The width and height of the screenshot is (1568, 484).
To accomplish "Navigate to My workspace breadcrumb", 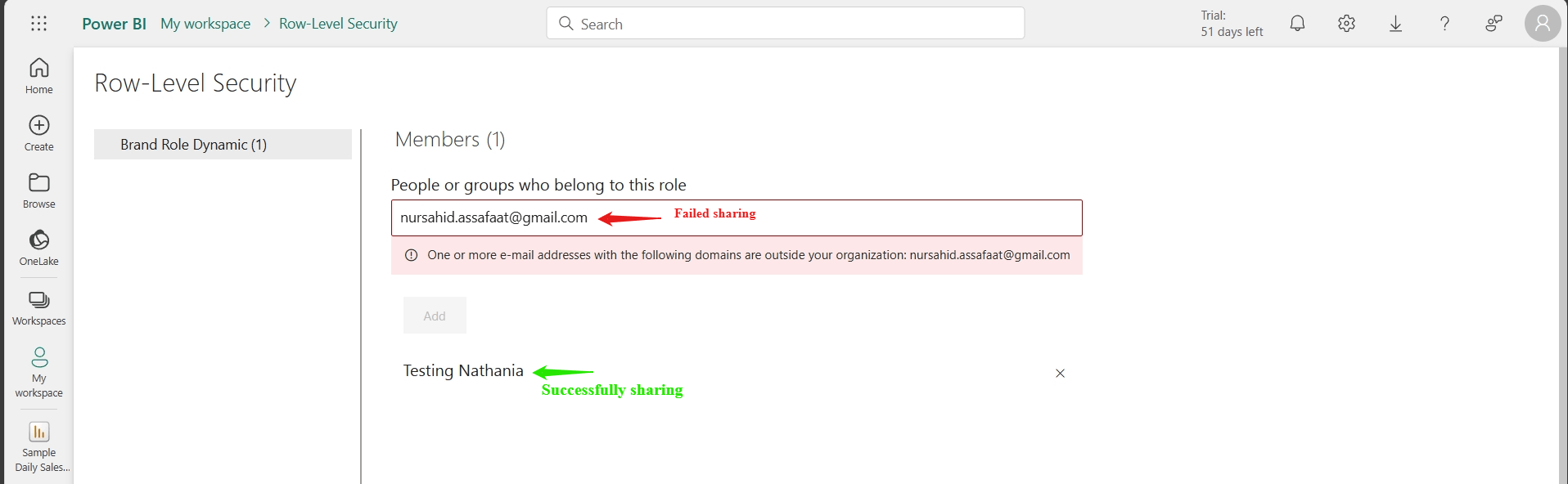I will [205, 24].
